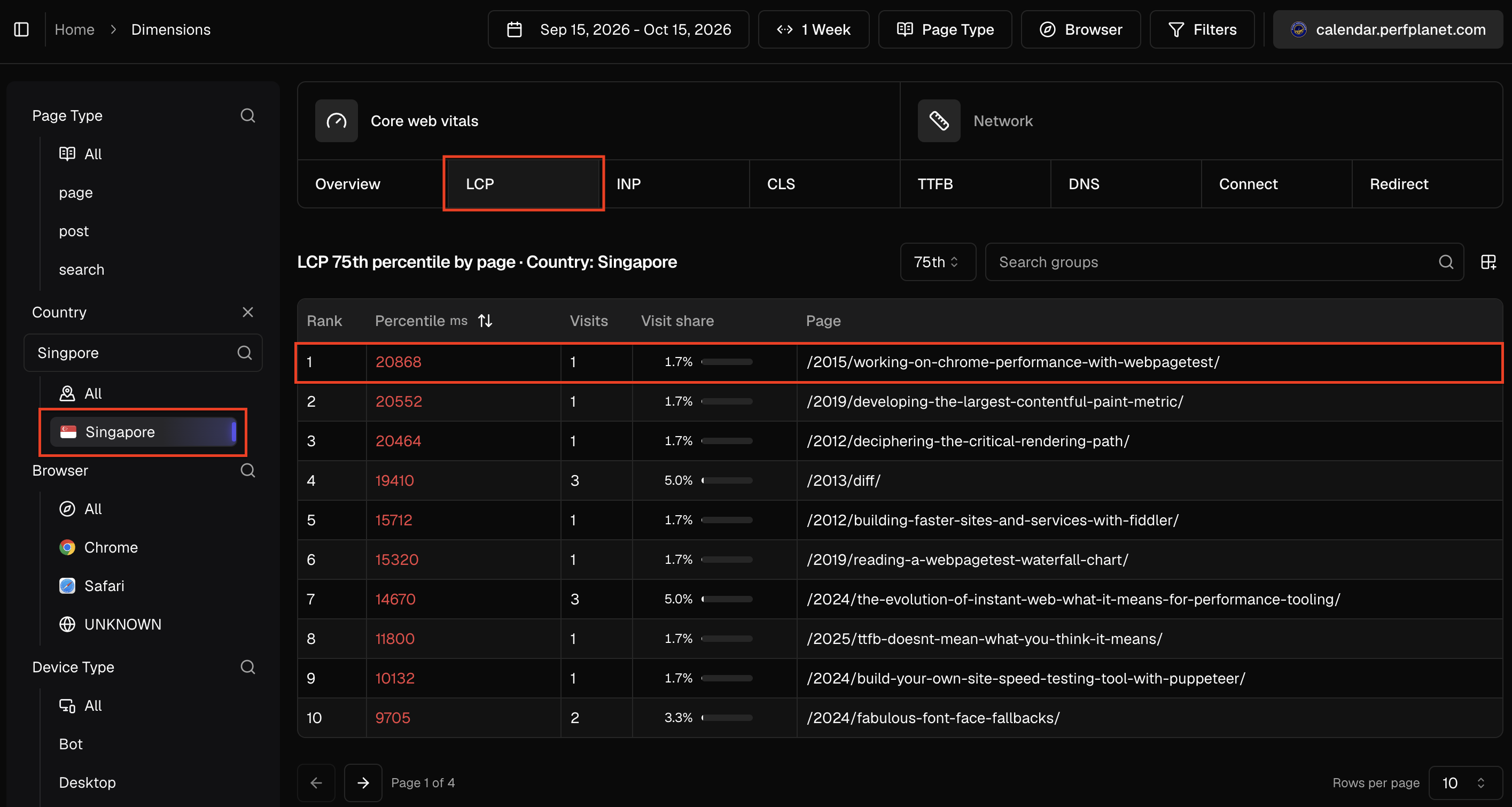Select the Desktop device type
1512x807 pixels.
88,782
